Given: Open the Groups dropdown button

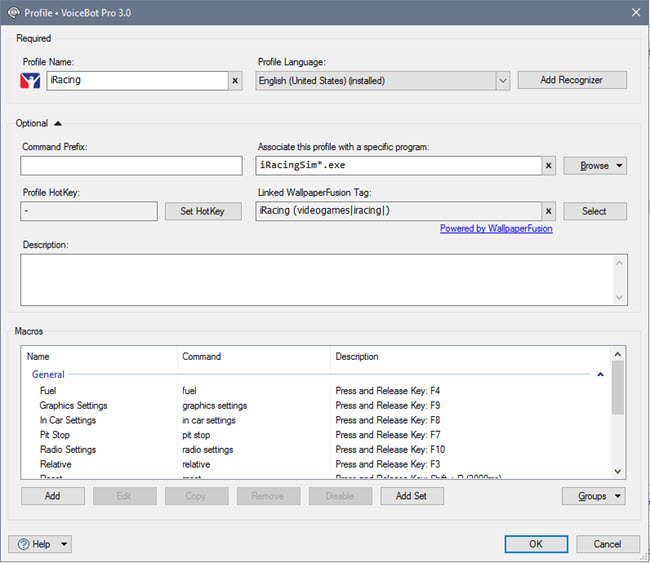Looking at the screenshot, I should click(594, 496).
